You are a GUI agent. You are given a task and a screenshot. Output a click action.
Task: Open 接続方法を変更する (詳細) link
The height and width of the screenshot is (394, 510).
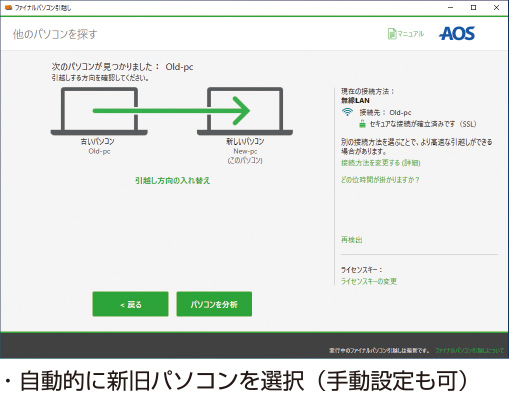coord(380,163)
